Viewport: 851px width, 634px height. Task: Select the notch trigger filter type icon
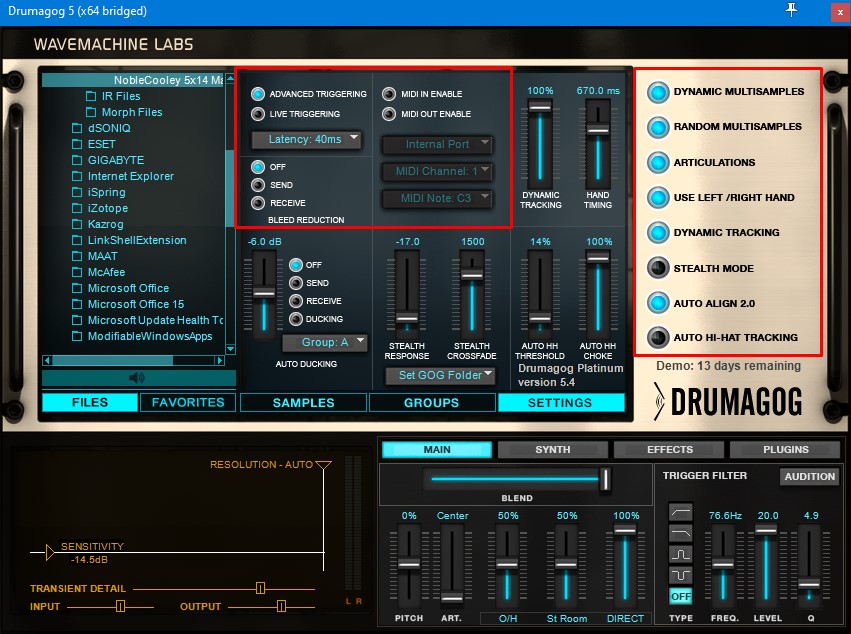(681, 575)
